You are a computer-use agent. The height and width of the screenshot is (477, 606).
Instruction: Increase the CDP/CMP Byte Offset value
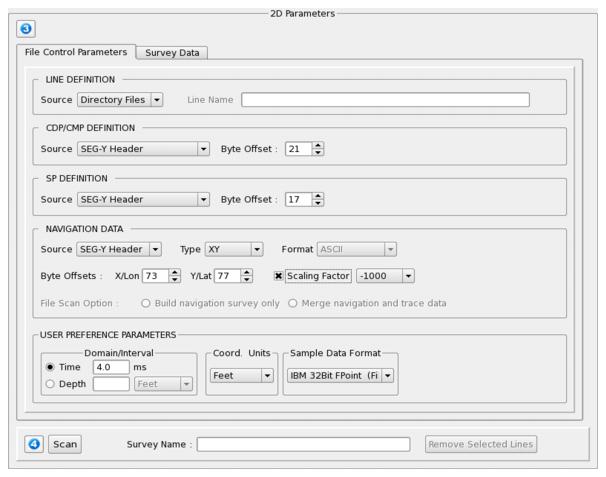point(318,145)
